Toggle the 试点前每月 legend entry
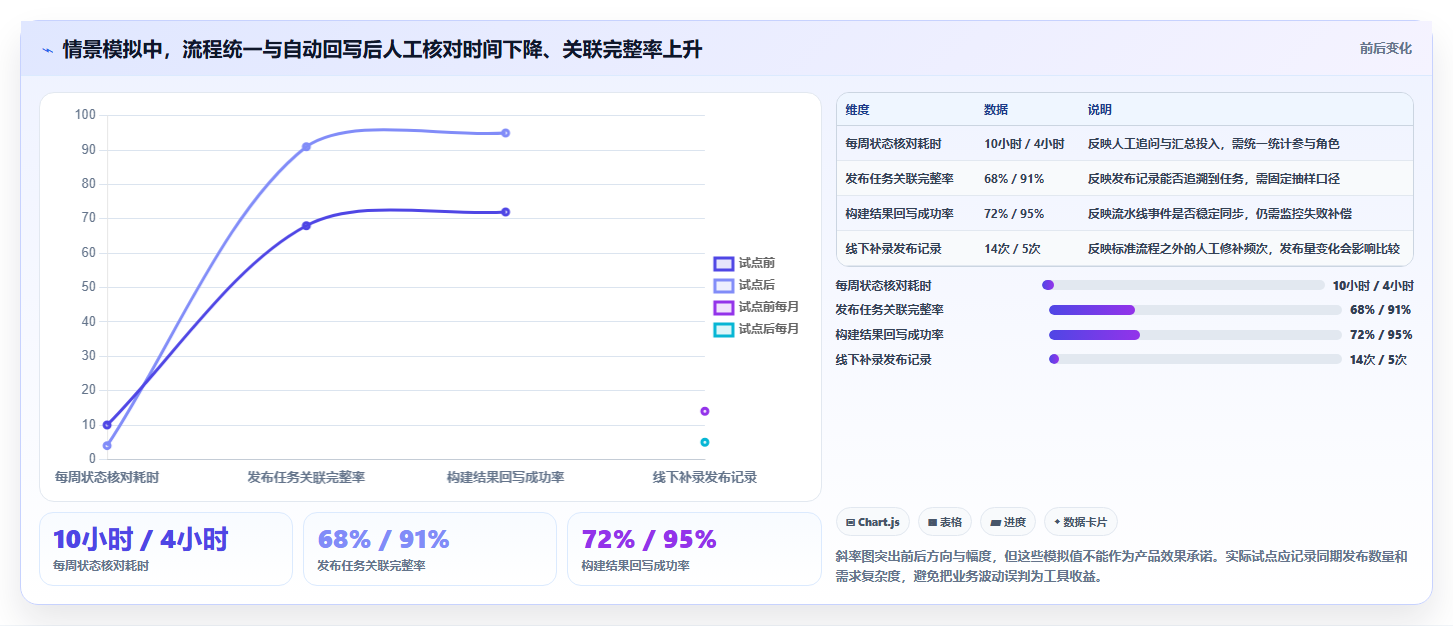Screen dimensions: 1453x626 point(756,307)
